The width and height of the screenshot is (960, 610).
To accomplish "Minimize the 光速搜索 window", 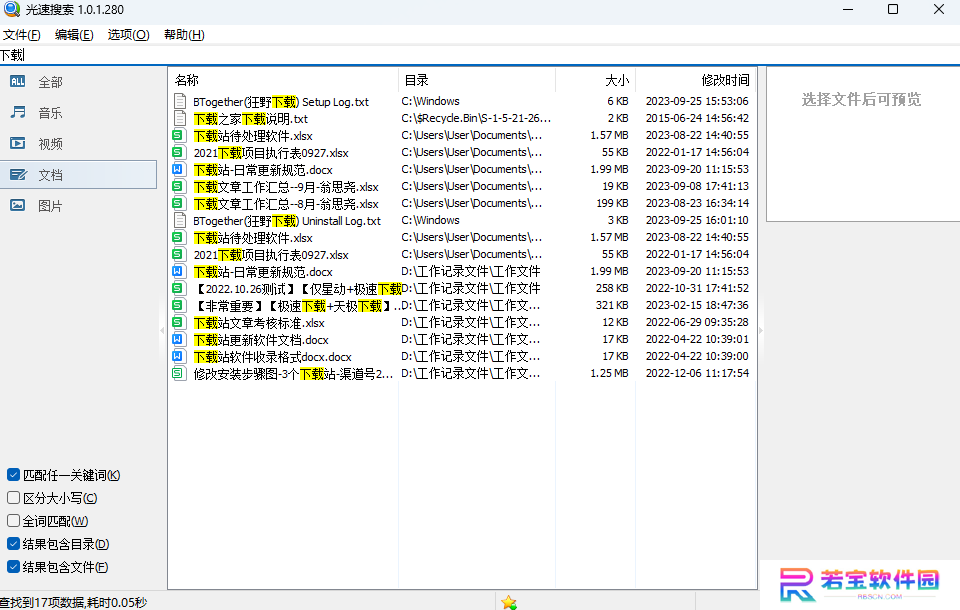I will (x=848, y=9).
